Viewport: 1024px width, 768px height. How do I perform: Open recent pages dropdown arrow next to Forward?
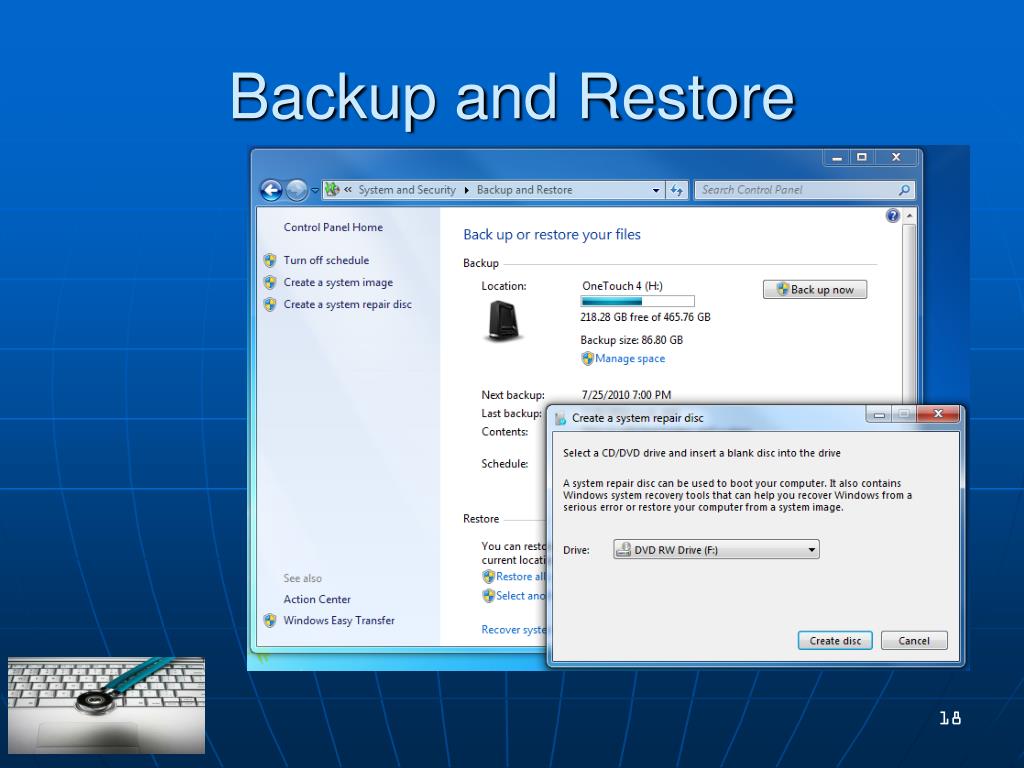point(315,191)
